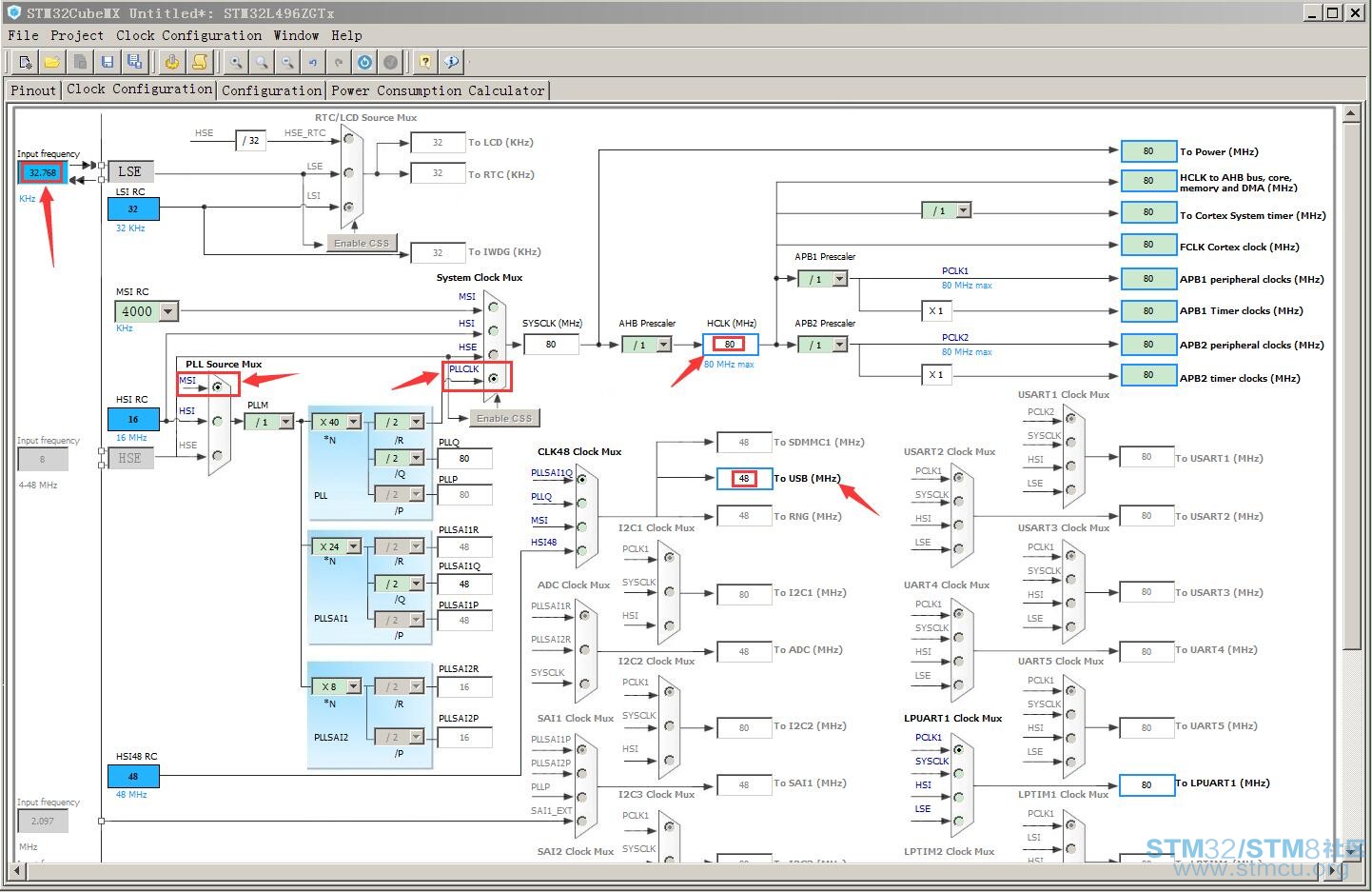Viewport: 1372px width, 892px height.
Task: Click the About info bubble icon
Action: click(x=452, y=63)
